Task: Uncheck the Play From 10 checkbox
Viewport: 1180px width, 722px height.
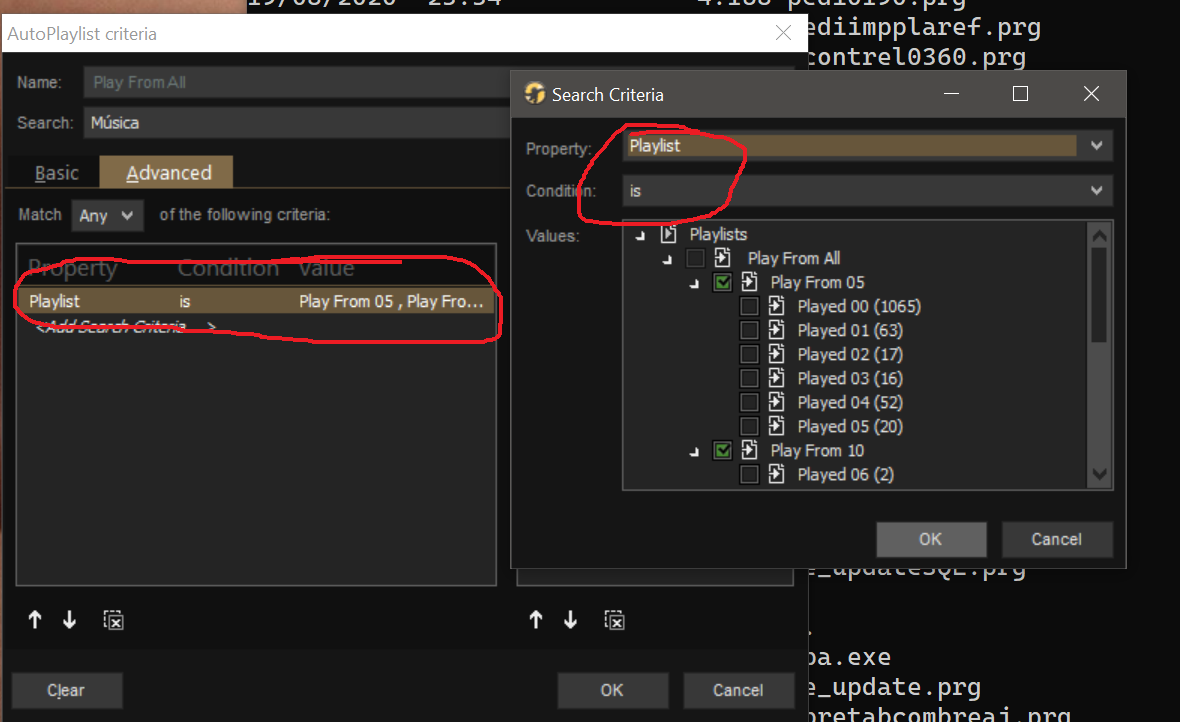Action: [x=722, y=451]
